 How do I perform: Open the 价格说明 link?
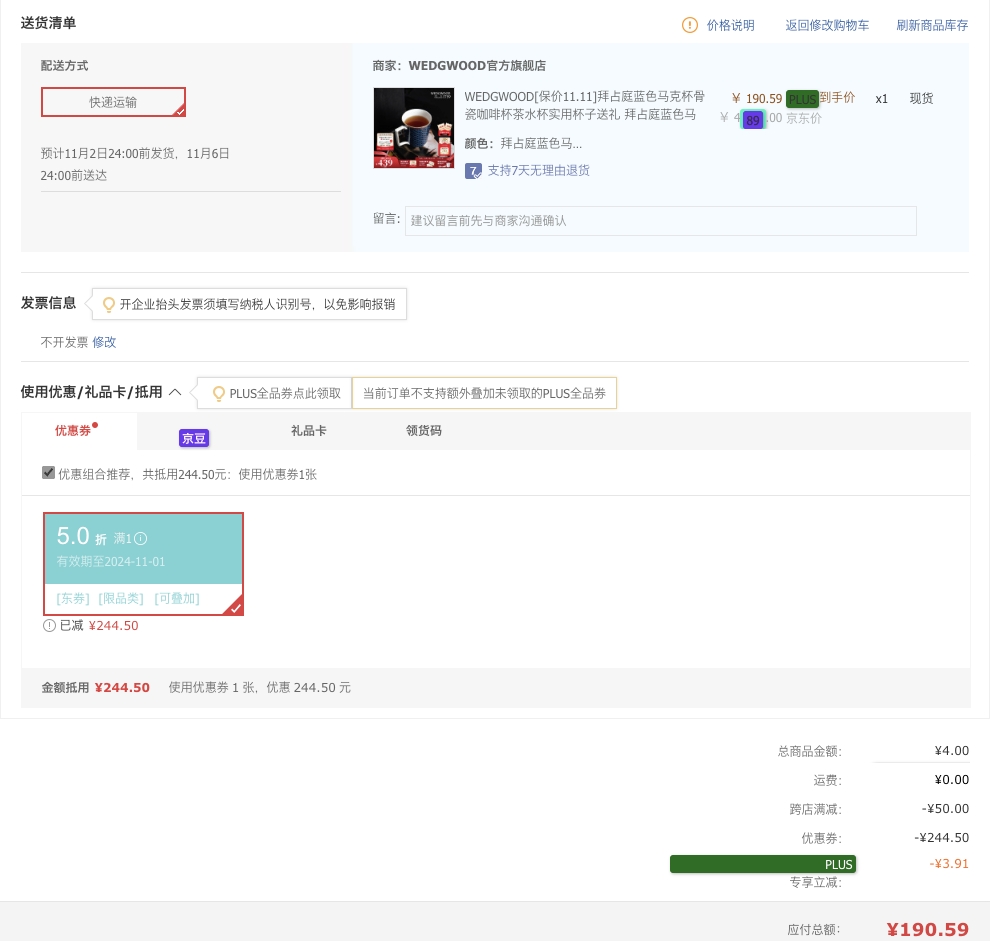point(730,25)
